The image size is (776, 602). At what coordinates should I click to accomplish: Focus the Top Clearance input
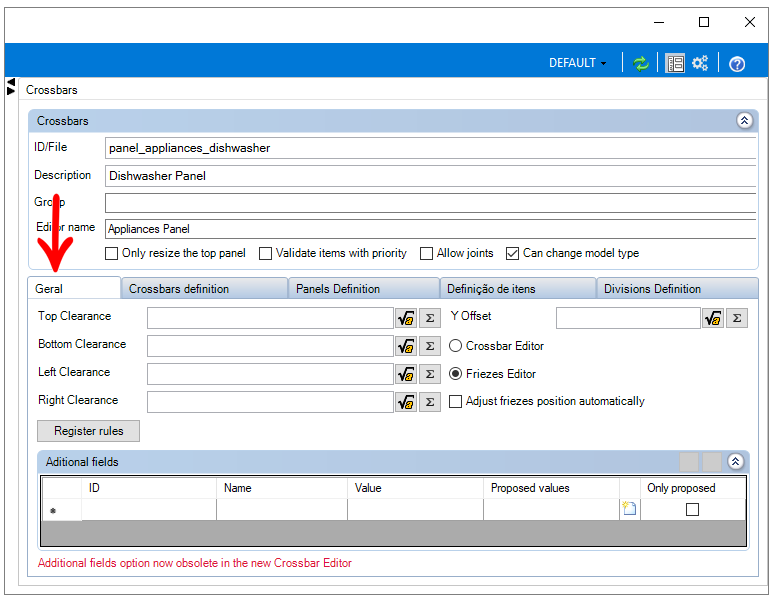point(270,318)
